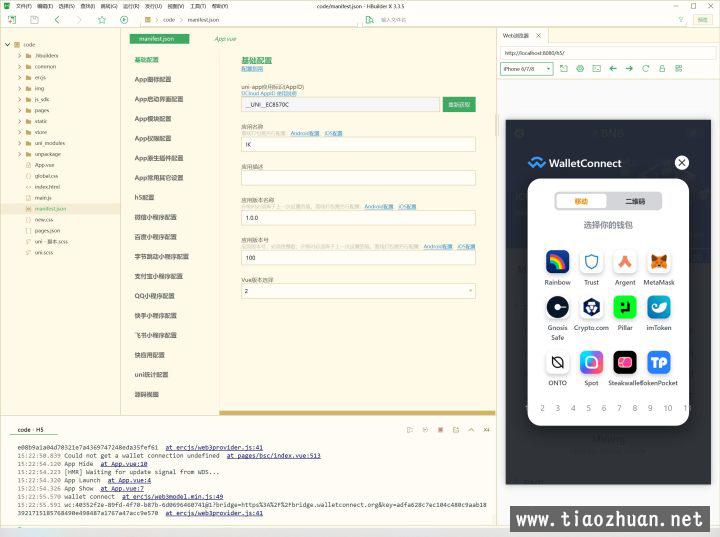Click the console icon in Web browser toolbar

596,68
